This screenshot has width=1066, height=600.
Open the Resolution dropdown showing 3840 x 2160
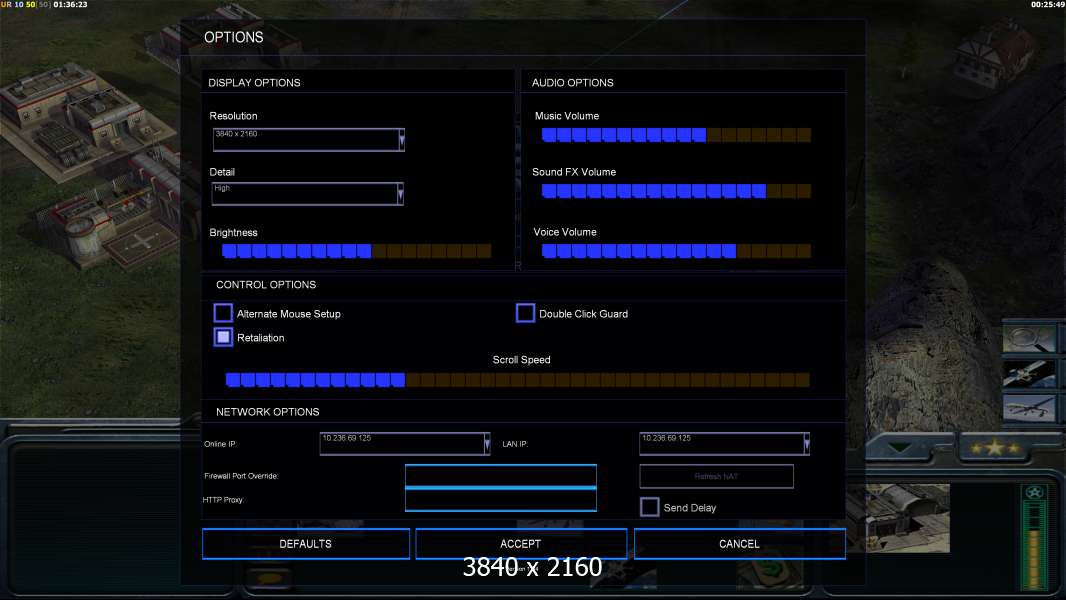(x=309, y=139)
